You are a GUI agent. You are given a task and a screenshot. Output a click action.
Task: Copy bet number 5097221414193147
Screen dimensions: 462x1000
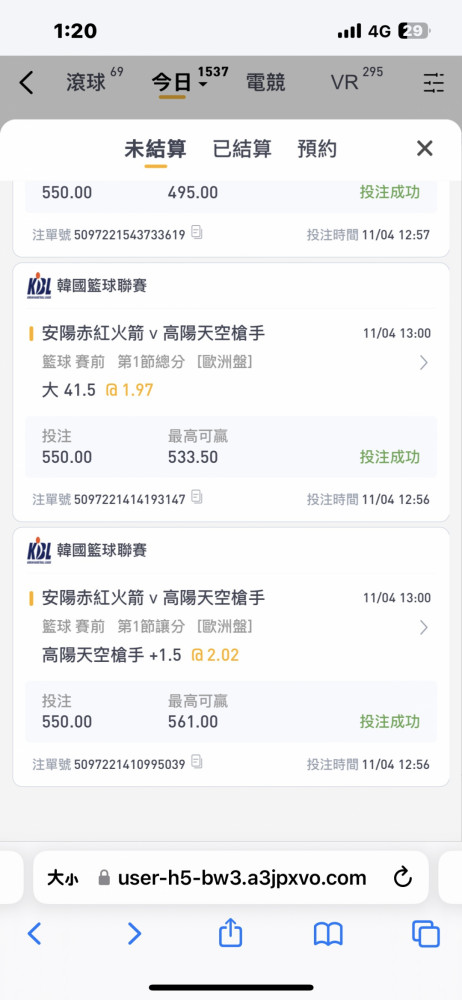(197, 497)
